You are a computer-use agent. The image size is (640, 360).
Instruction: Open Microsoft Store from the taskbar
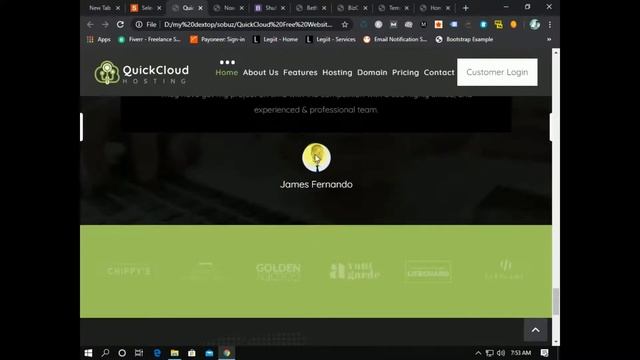pos(191,353)
